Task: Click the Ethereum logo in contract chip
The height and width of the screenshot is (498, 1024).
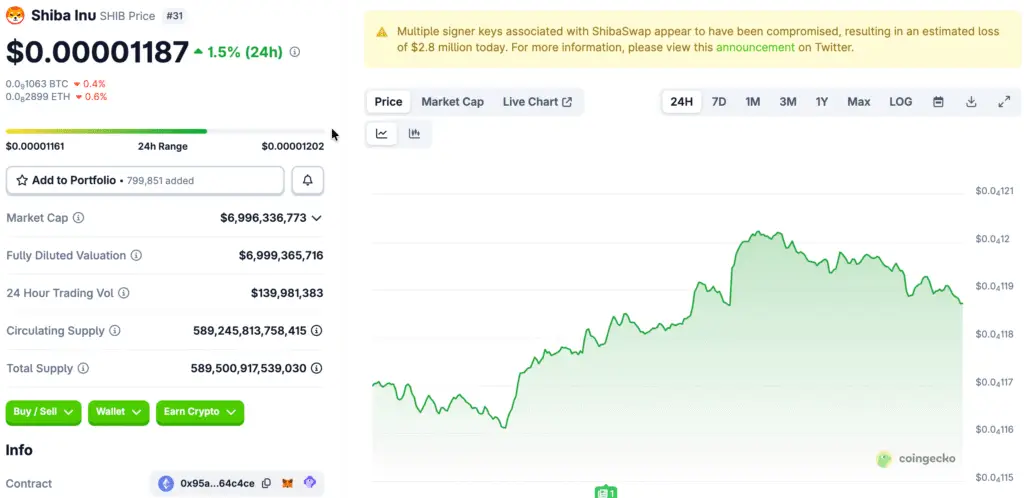Action: [x=167, y=484]
